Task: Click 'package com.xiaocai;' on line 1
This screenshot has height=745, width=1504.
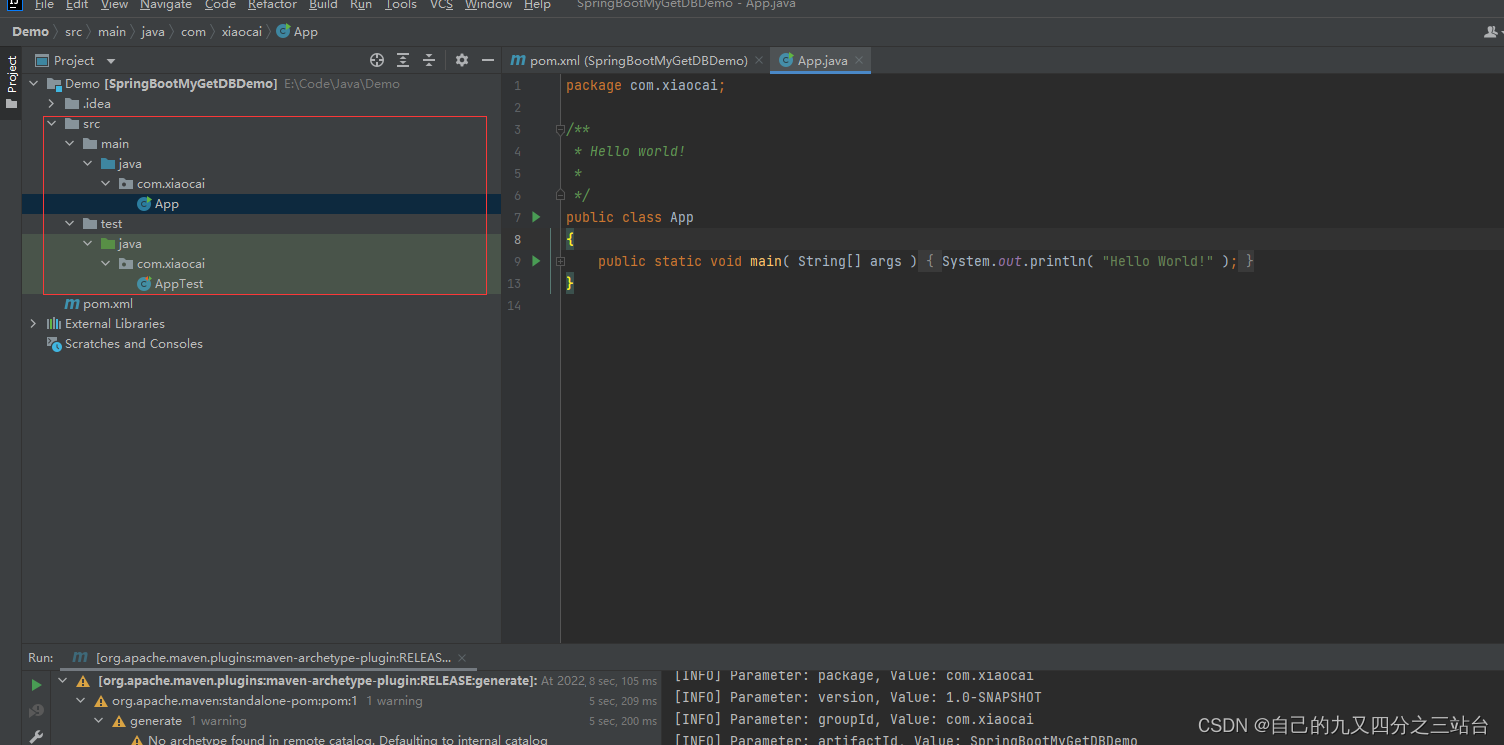Action: 646,85
